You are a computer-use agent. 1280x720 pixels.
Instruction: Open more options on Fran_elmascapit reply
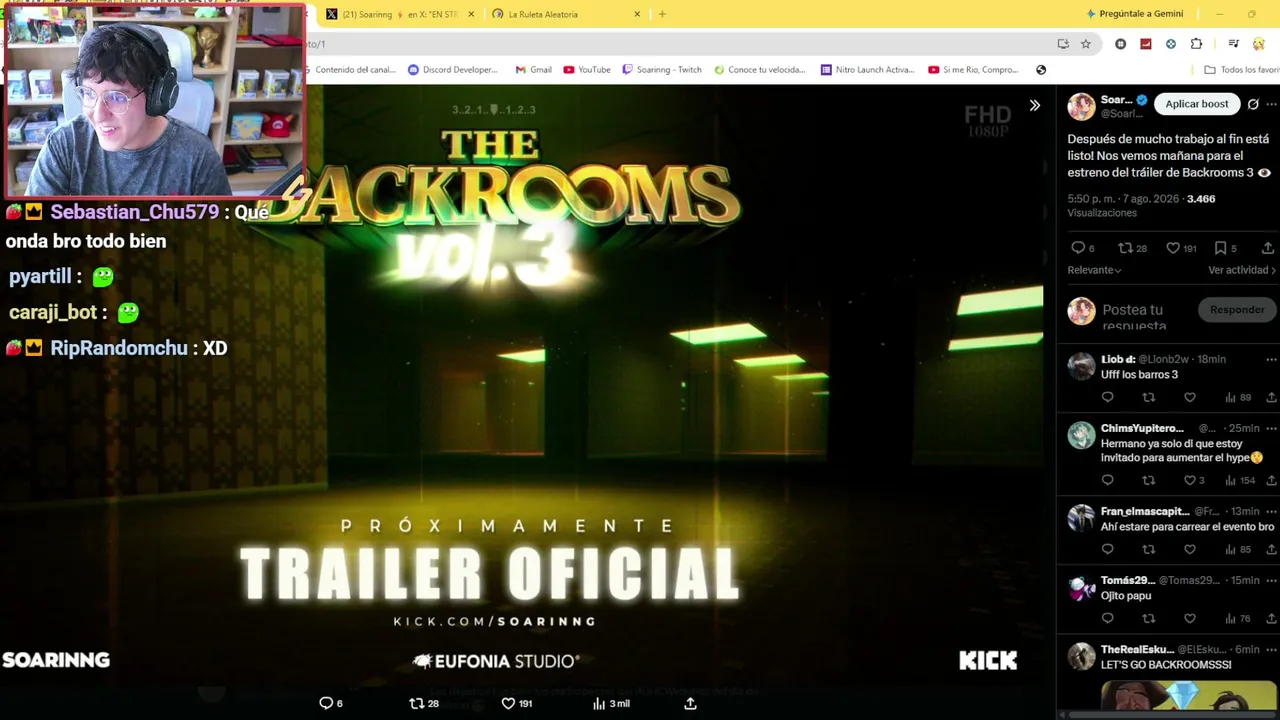tap(1271, 511)
